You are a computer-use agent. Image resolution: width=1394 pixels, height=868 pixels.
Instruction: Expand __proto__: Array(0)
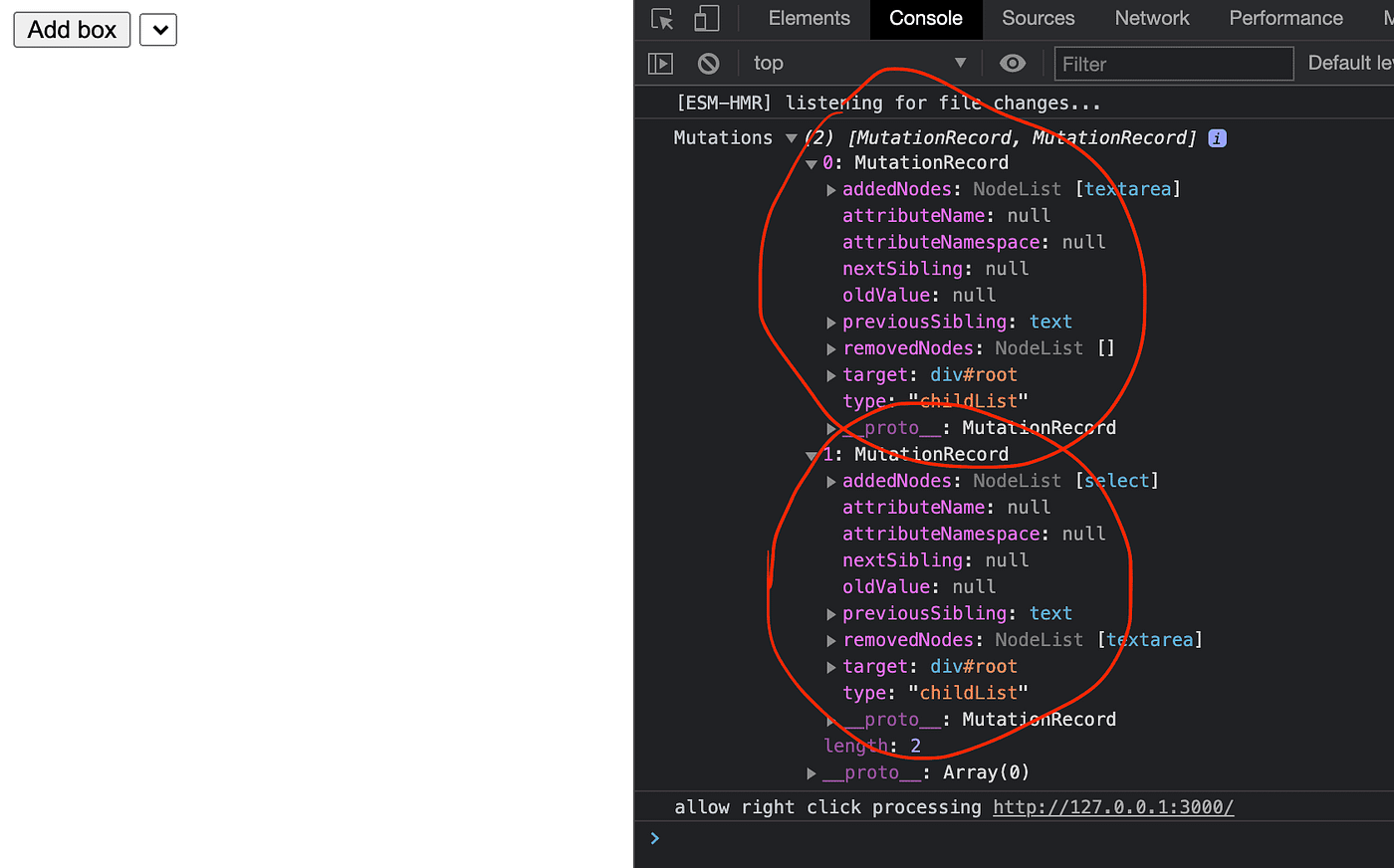tap(812, 773)
